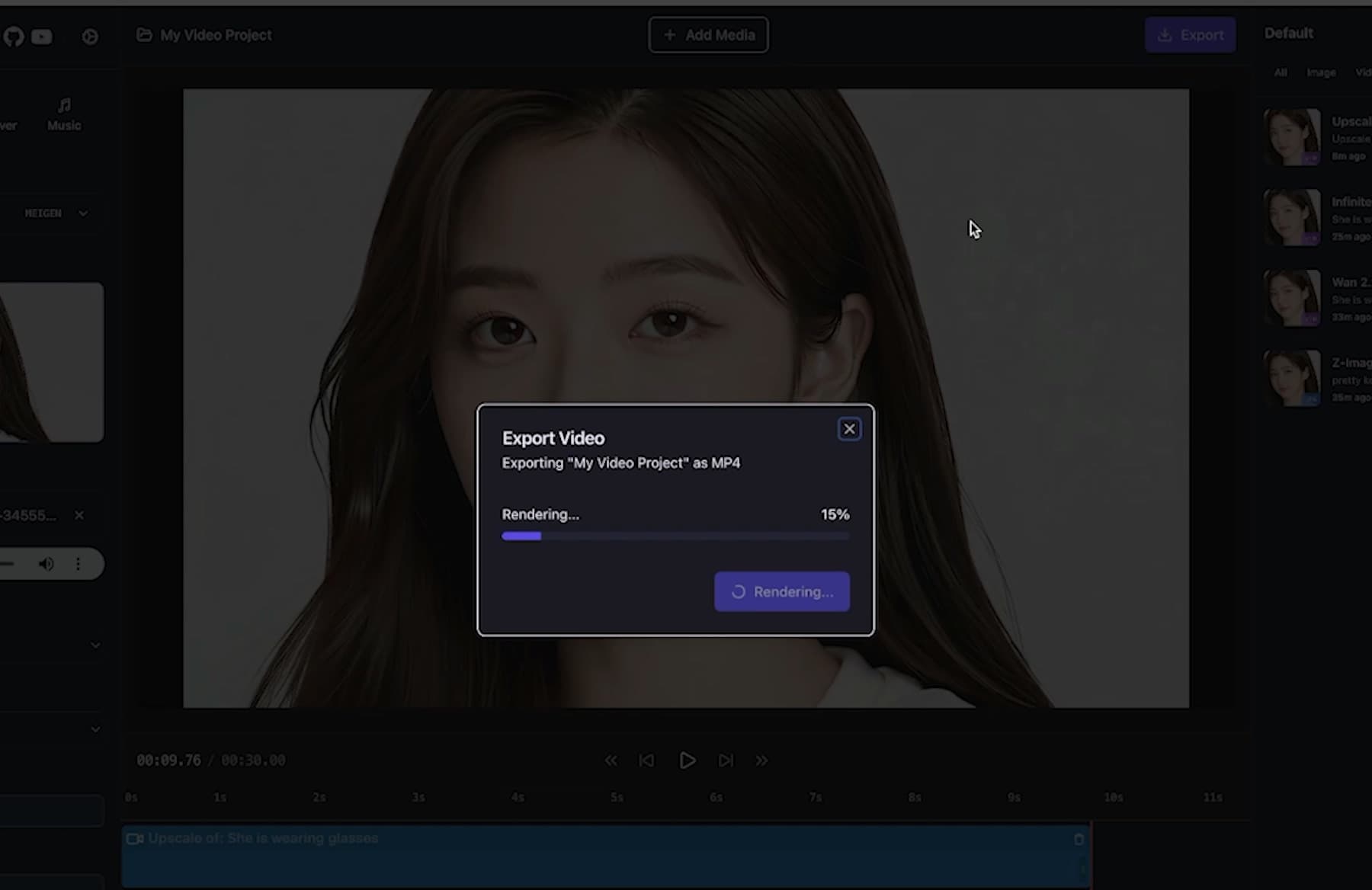Open the three-dot options menu on the clip player
Image resolution: width=1372 pixels, height=890 pixels.
click(x=79, y=564)
